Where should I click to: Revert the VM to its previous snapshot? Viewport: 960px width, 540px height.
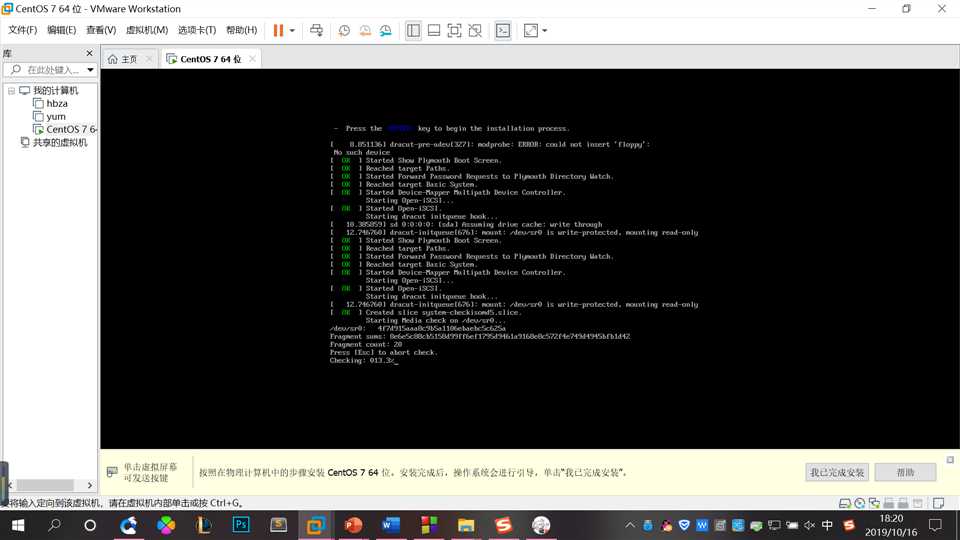coord(365,31)
